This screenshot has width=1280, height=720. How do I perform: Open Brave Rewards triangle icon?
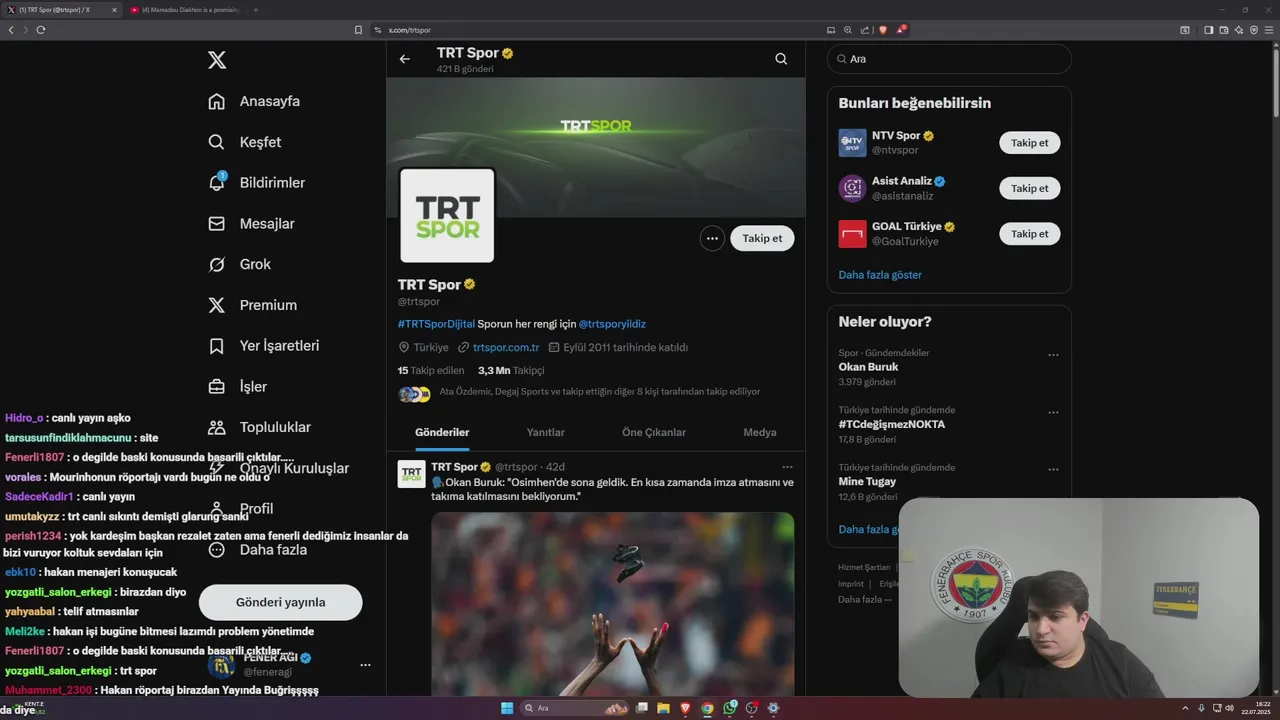tap(901, 30)
